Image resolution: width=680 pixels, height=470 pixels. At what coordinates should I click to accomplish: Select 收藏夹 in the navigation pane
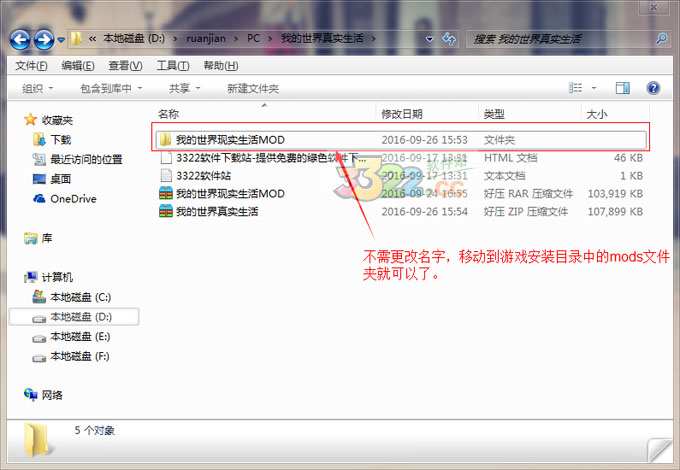pos(57,120)
